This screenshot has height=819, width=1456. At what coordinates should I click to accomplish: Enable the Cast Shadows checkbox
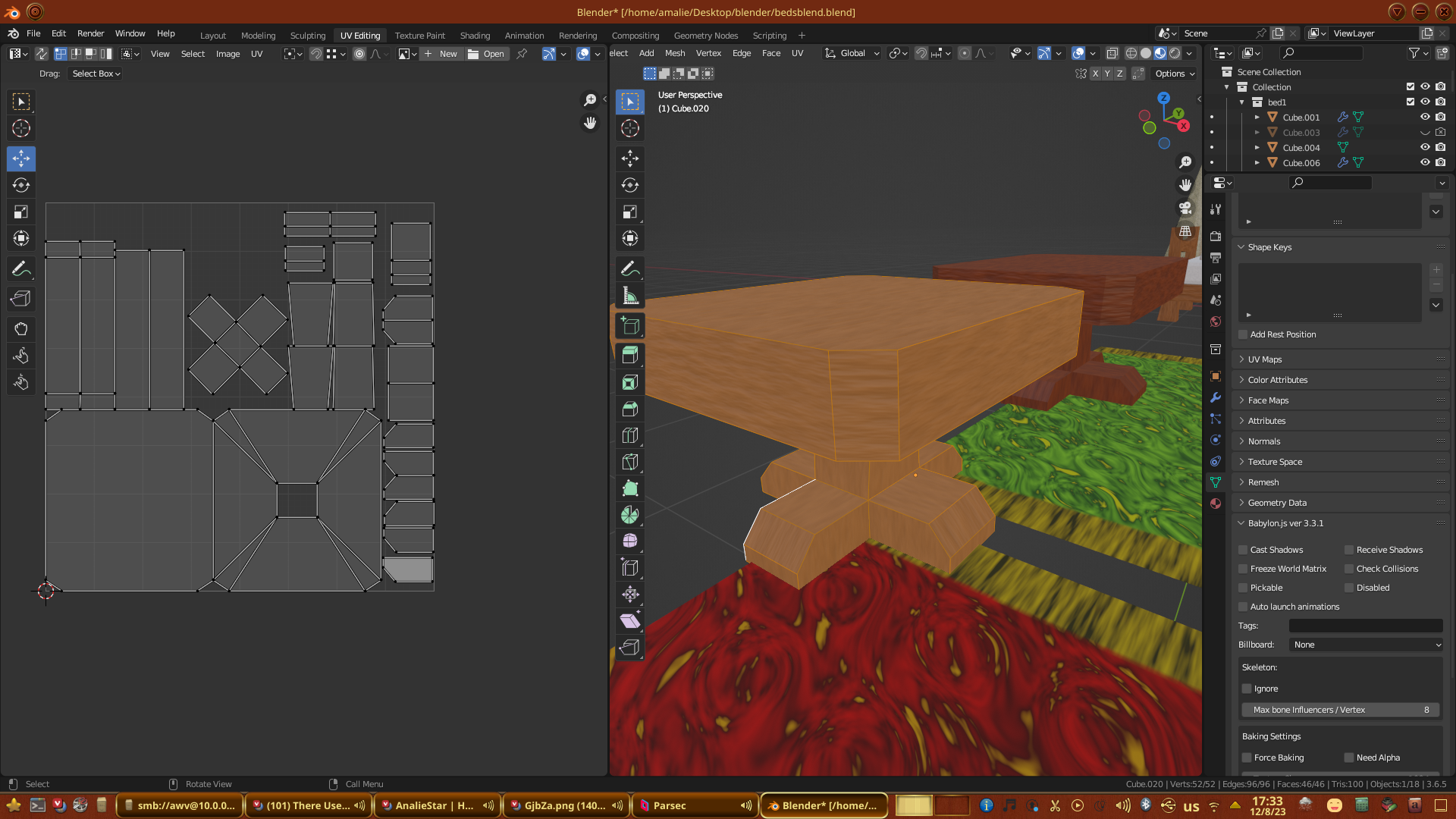[x=1243, y=550]
